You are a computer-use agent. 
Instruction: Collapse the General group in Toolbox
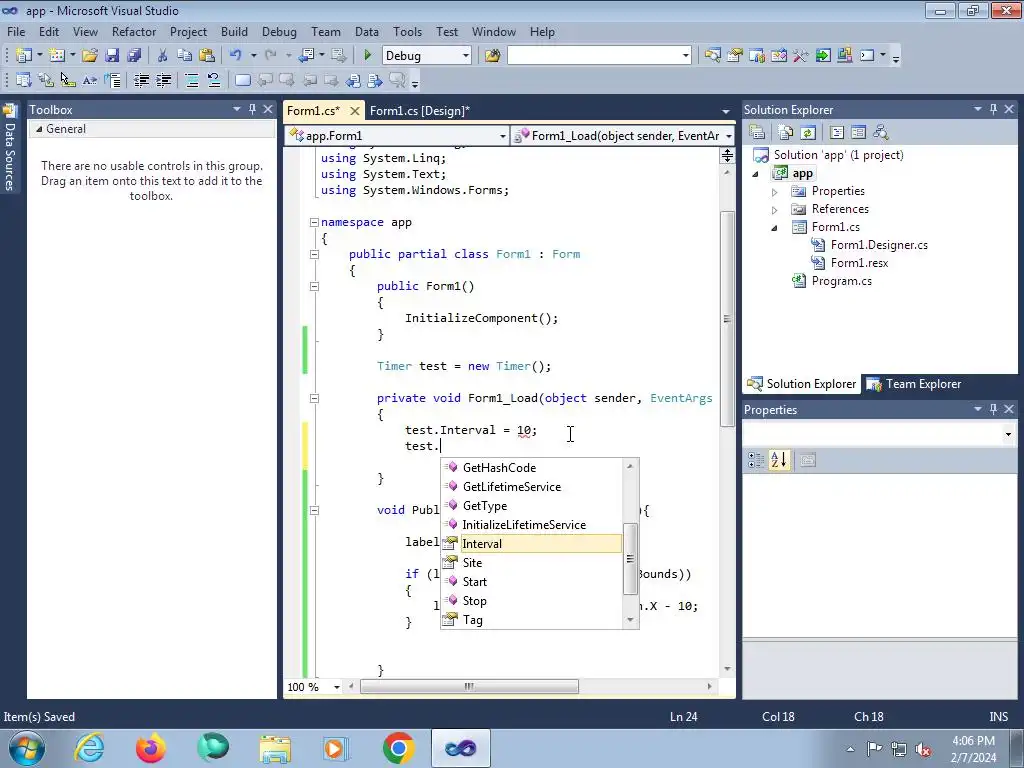(x=39, y=129)
